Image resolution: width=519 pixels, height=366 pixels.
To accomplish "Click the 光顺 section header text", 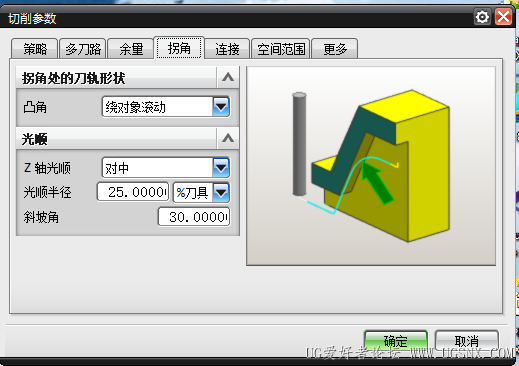I will point(35,139).
